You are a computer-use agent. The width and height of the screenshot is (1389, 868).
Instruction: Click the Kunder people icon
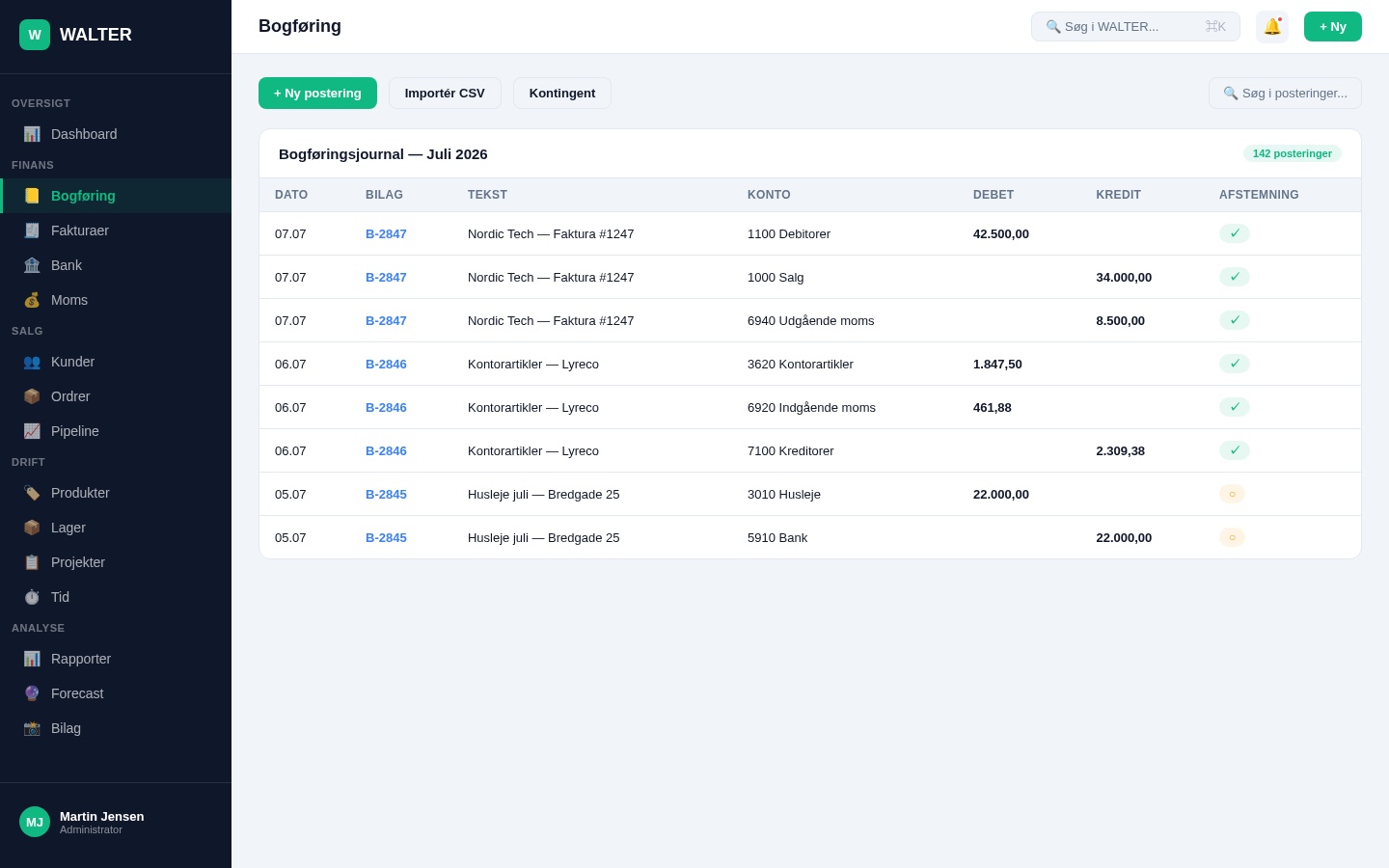click(x=32, y=362)
